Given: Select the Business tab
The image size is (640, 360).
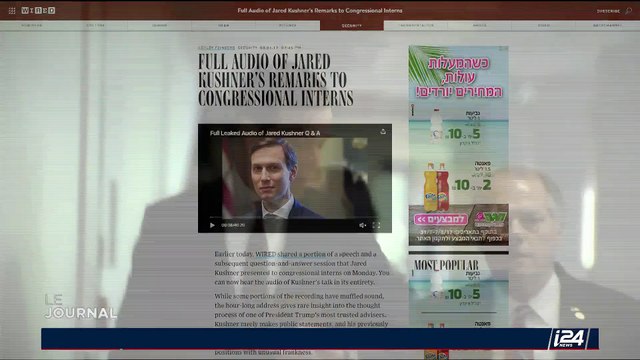Looking at the screenshot, I should (x=32, y=25).
